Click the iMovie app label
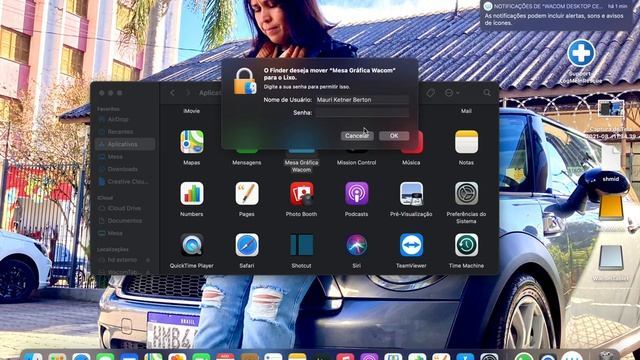The height and width of the screenshot is (360, 640). click(x=192, y=111)
